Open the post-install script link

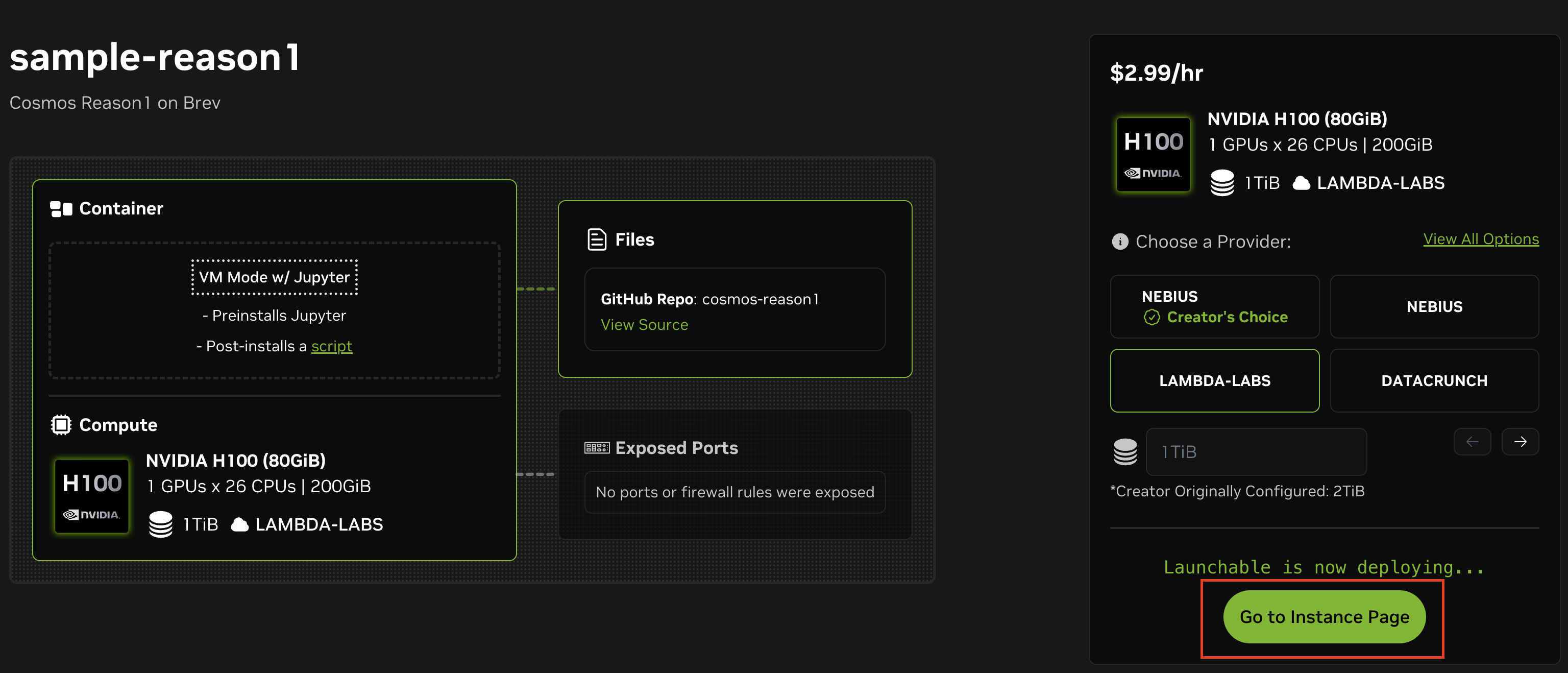click(x=332, y=346)
